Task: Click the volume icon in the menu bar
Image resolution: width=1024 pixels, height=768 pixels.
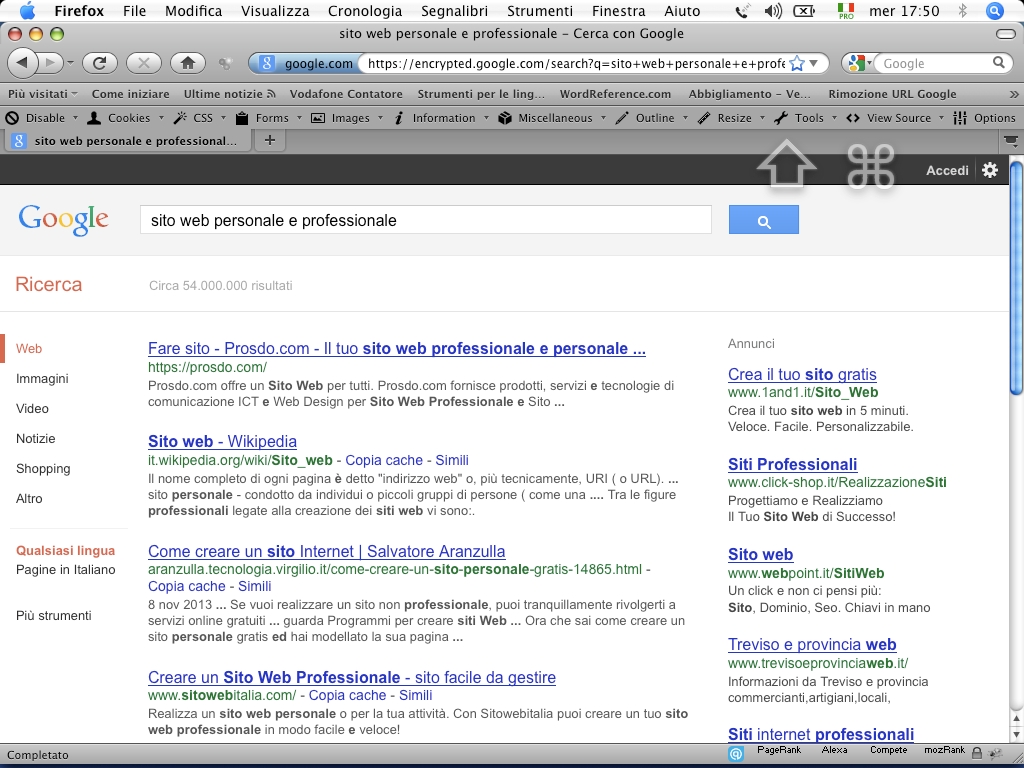Action: (x=773, y=11)
